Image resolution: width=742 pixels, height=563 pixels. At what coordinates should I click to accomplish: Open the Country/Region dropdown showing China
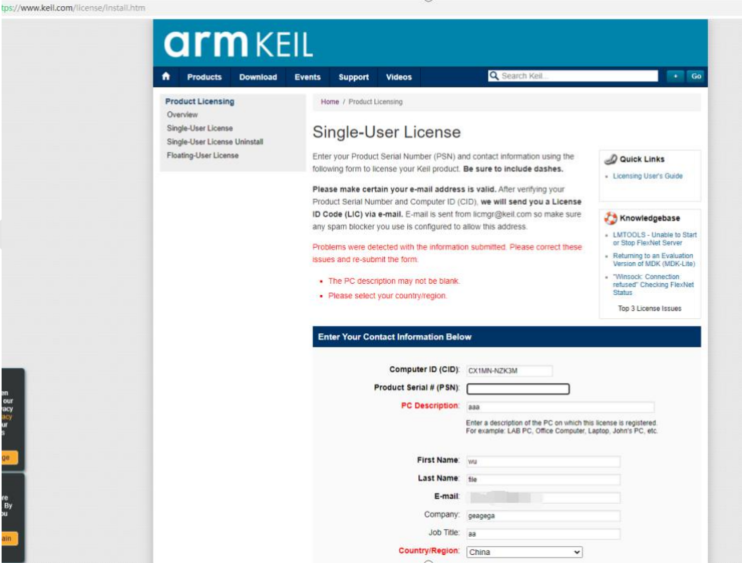click(x=524, y=552)
